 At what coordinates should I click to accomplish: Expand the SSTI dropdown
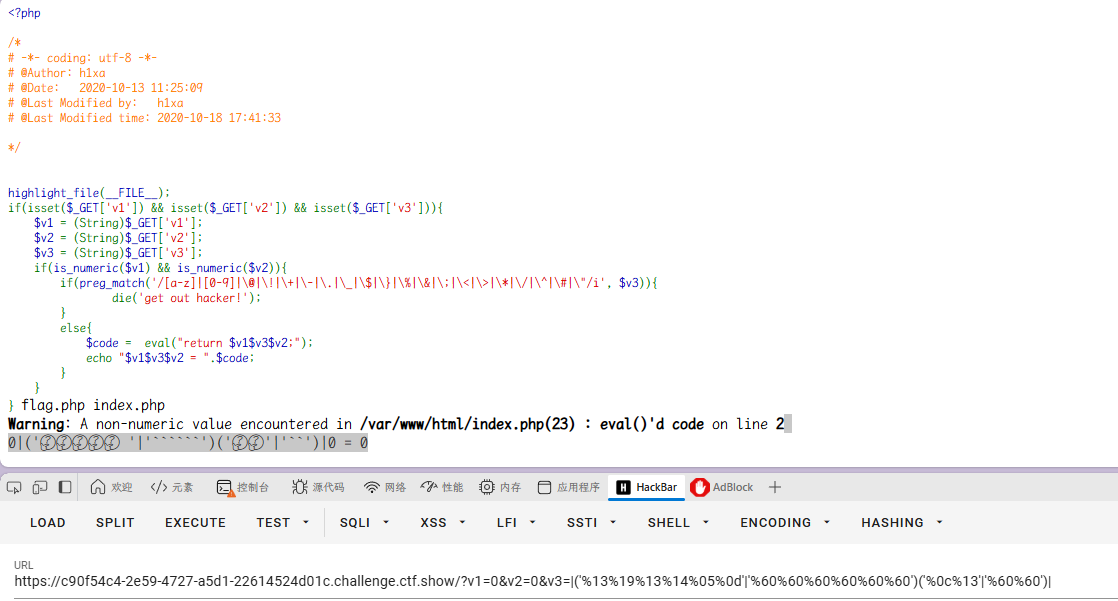tap(592, 523)
